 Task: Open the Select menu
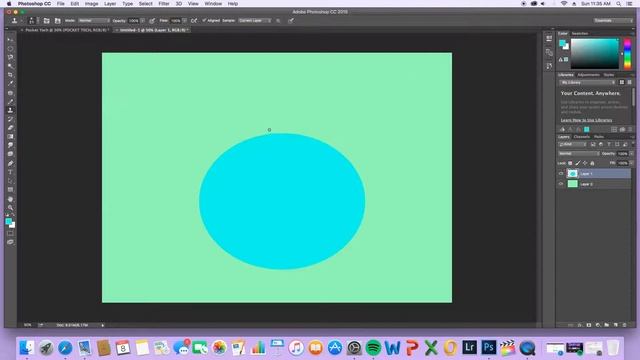pyautogui.click(x=145, y=4)
